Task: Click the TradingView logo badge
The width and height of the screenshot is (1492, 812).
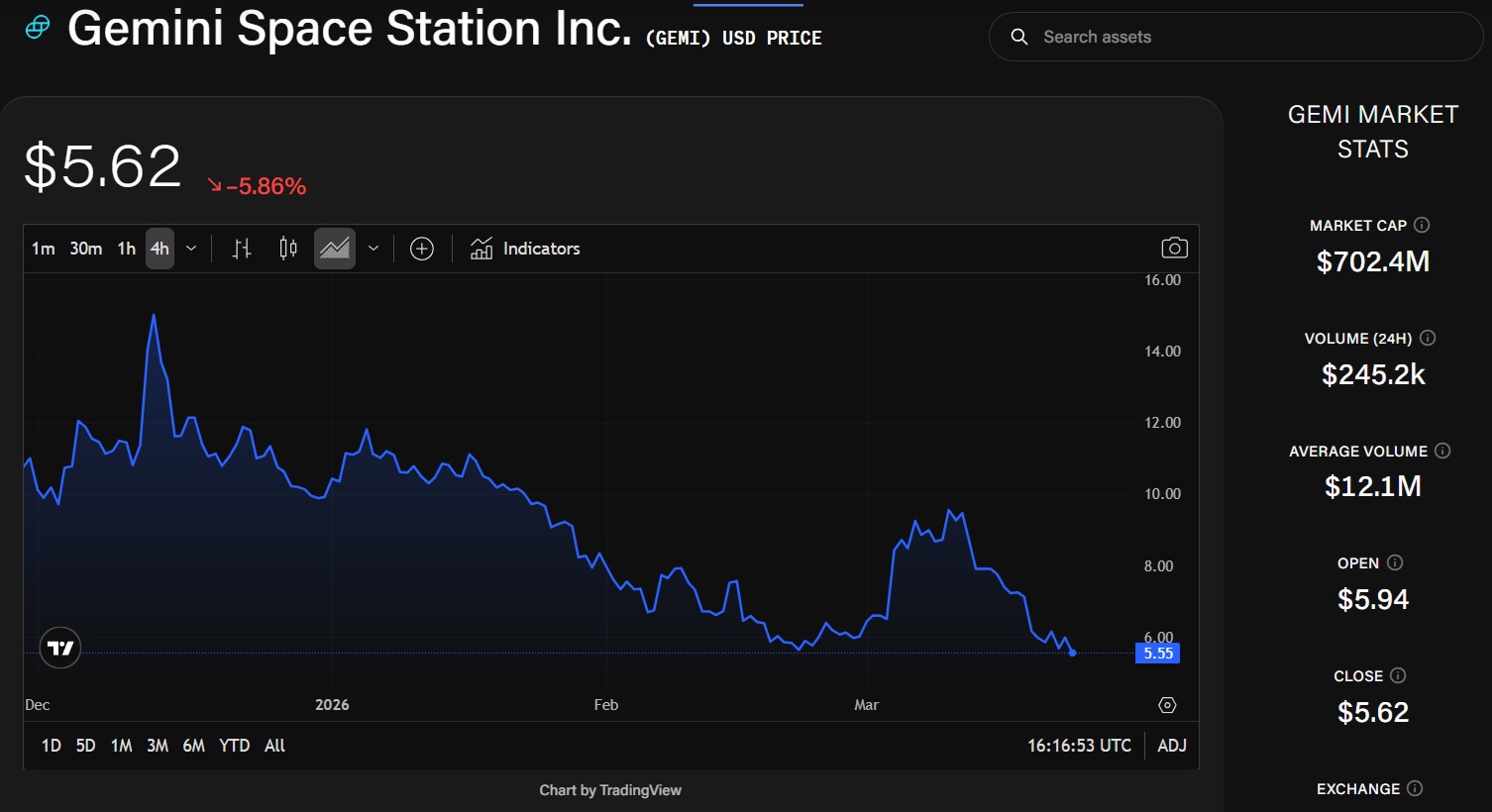Action: [60, 649]
